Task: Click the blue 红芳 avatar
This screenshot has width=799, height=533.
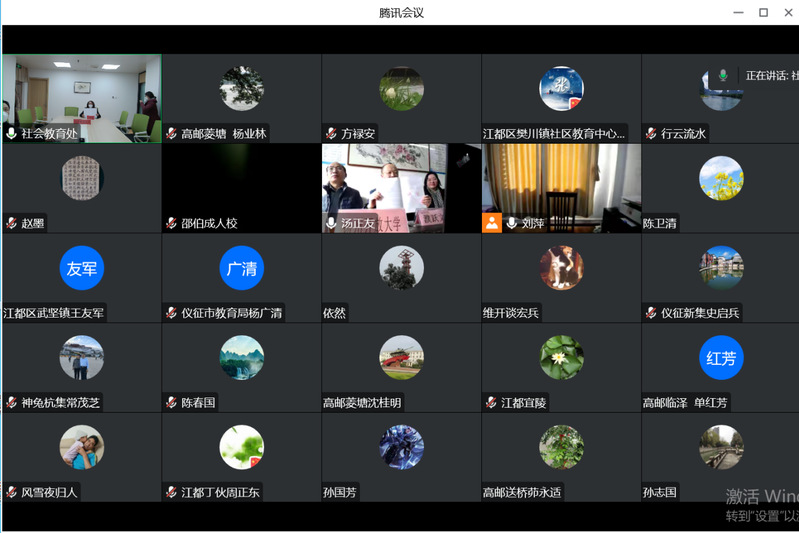Action: [x=721, y=358]
